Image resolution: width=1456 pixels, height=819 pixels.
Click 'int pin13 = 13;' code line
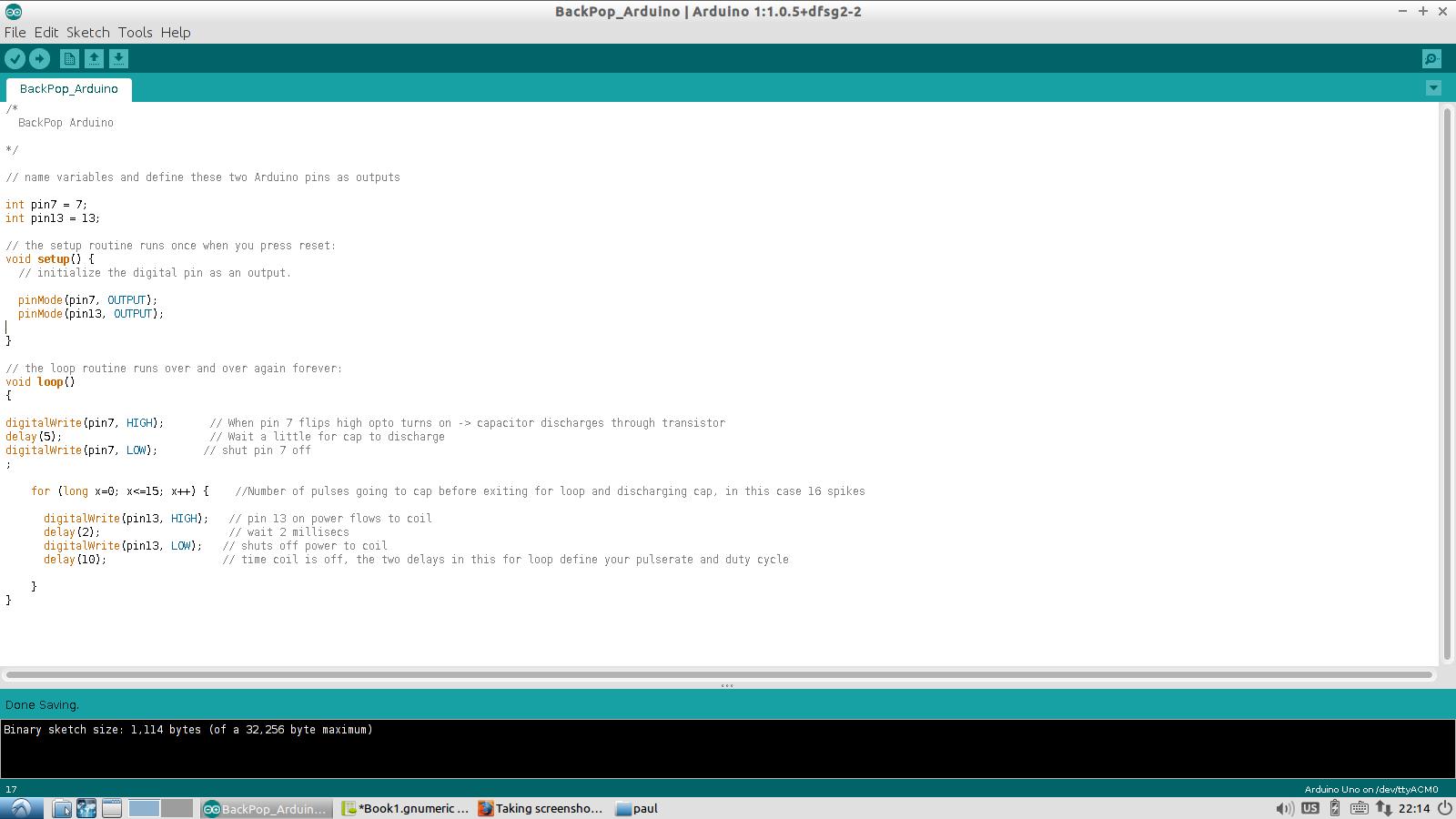click(x=53, y=218)
